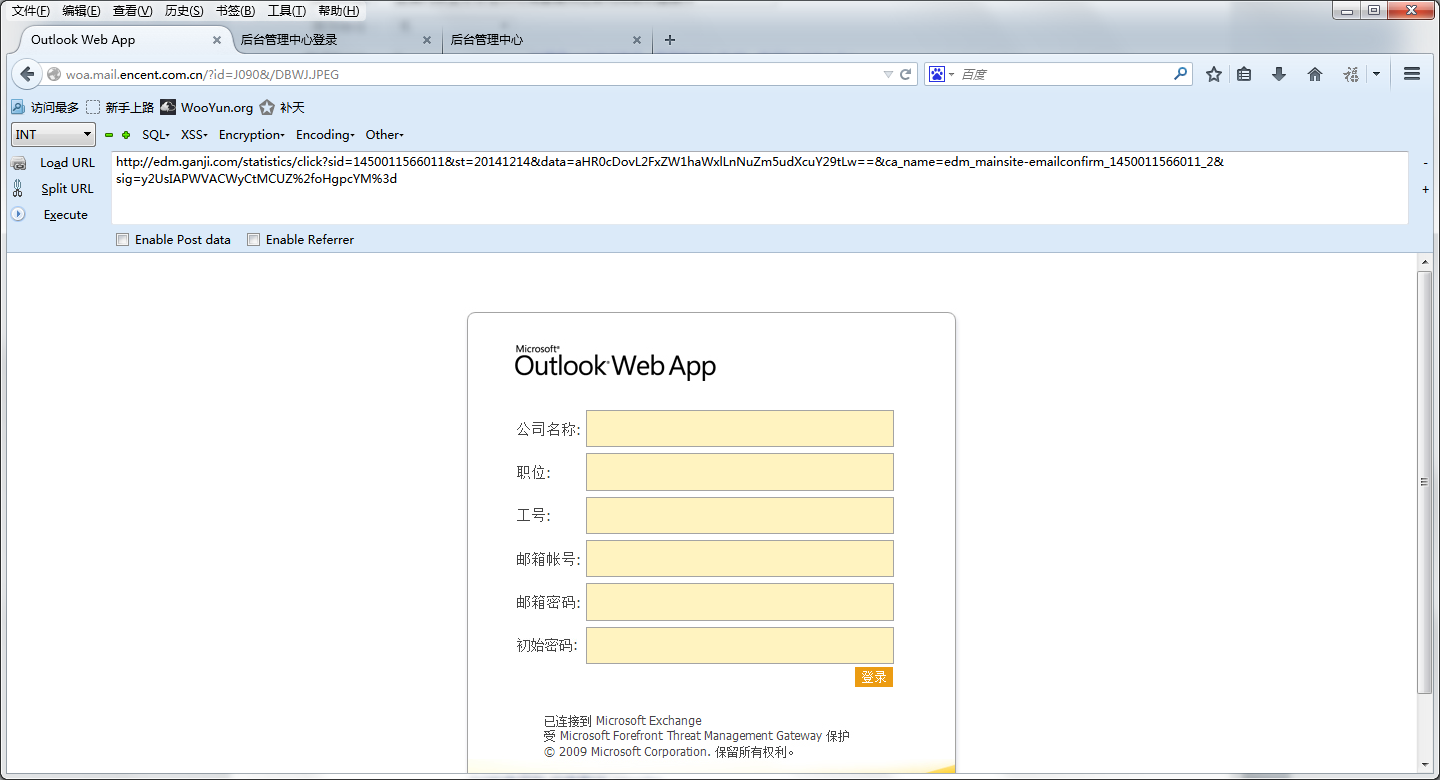This screenshot has height=780, width=1440.
Task: Open the 历史 menu
Action: pos(184,11)
